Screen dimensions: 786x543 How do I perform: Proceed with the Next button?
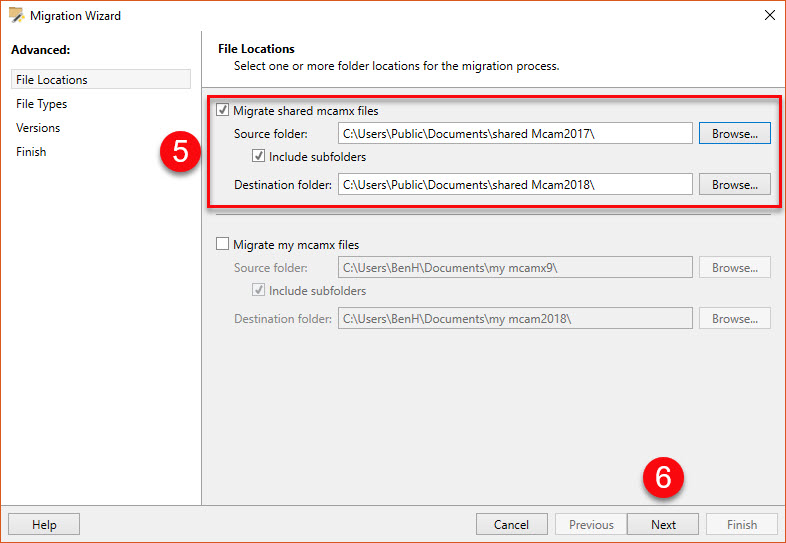click(663, 524)
